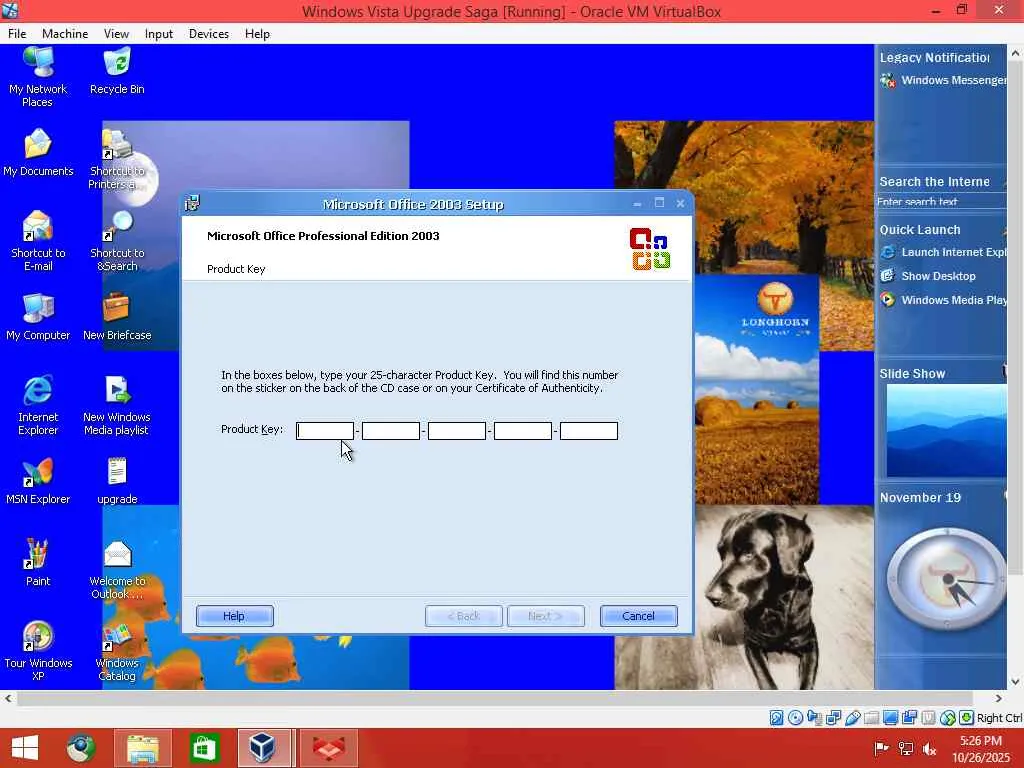
Task: Click the VirtualBox USB status icon
Action: 852,718
